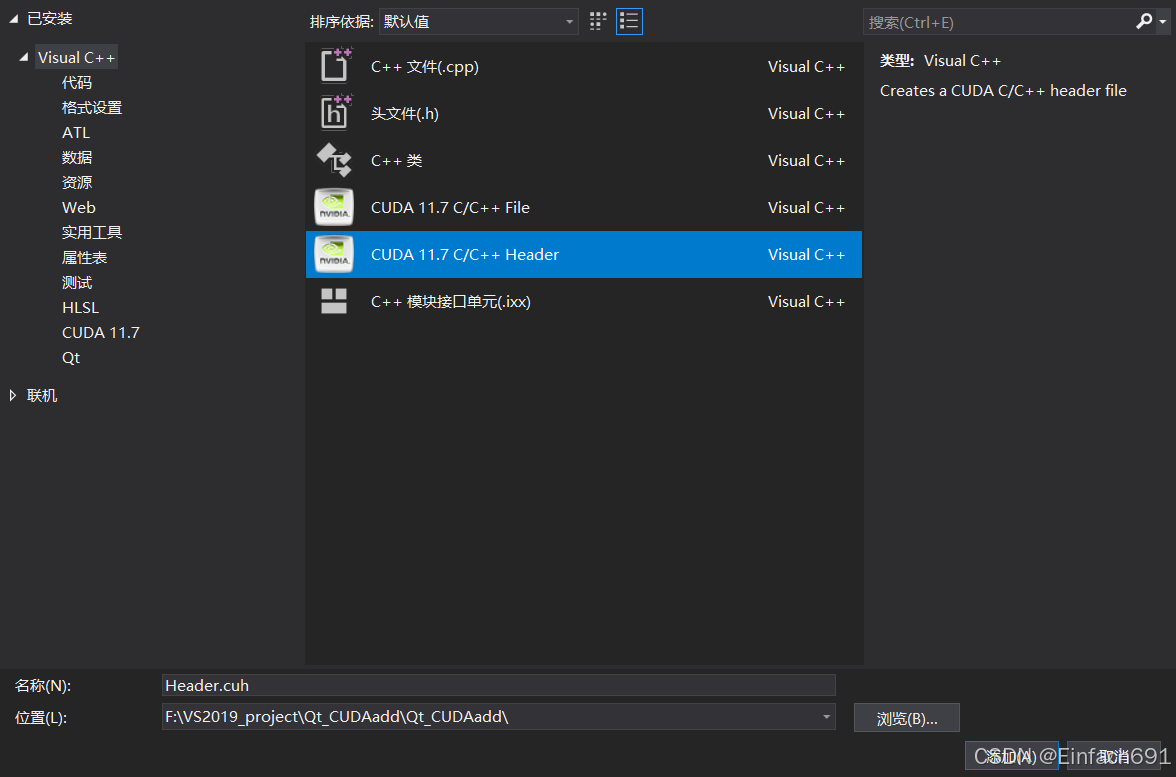Select the CUDA 11.7 C/C++ File template icon
Screen dimensions: 1176x777
(333, 207)
